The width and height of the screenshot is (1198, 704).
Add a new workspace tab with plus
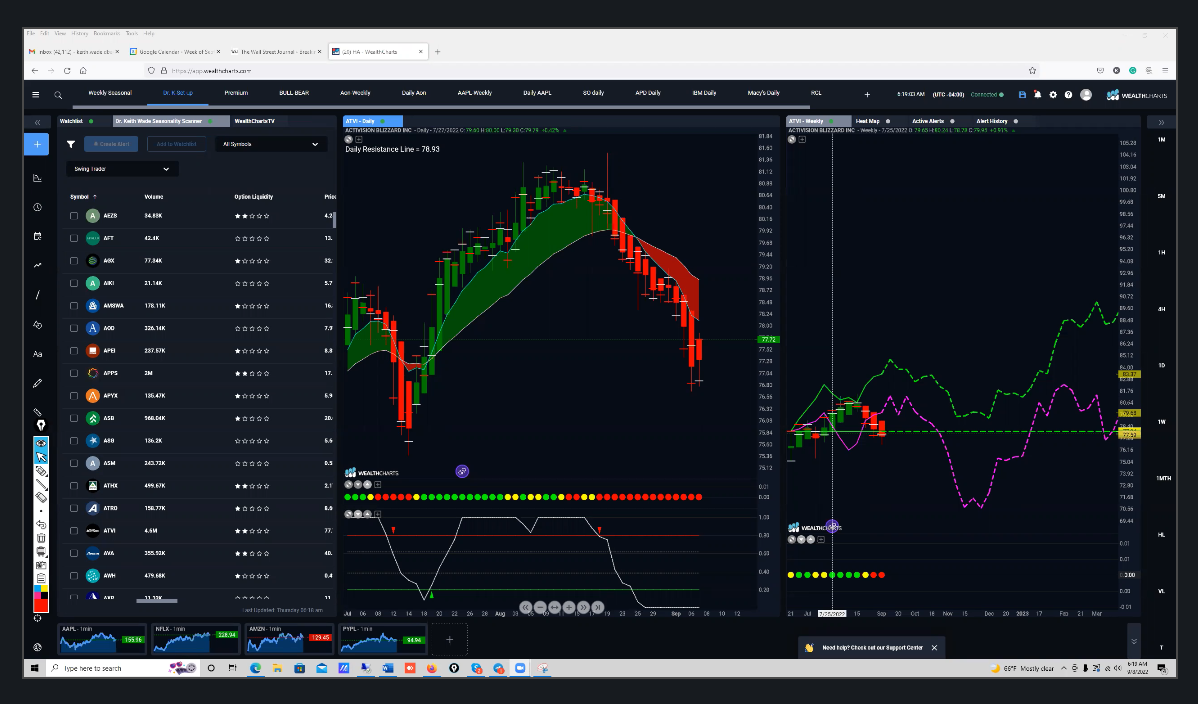867,94
